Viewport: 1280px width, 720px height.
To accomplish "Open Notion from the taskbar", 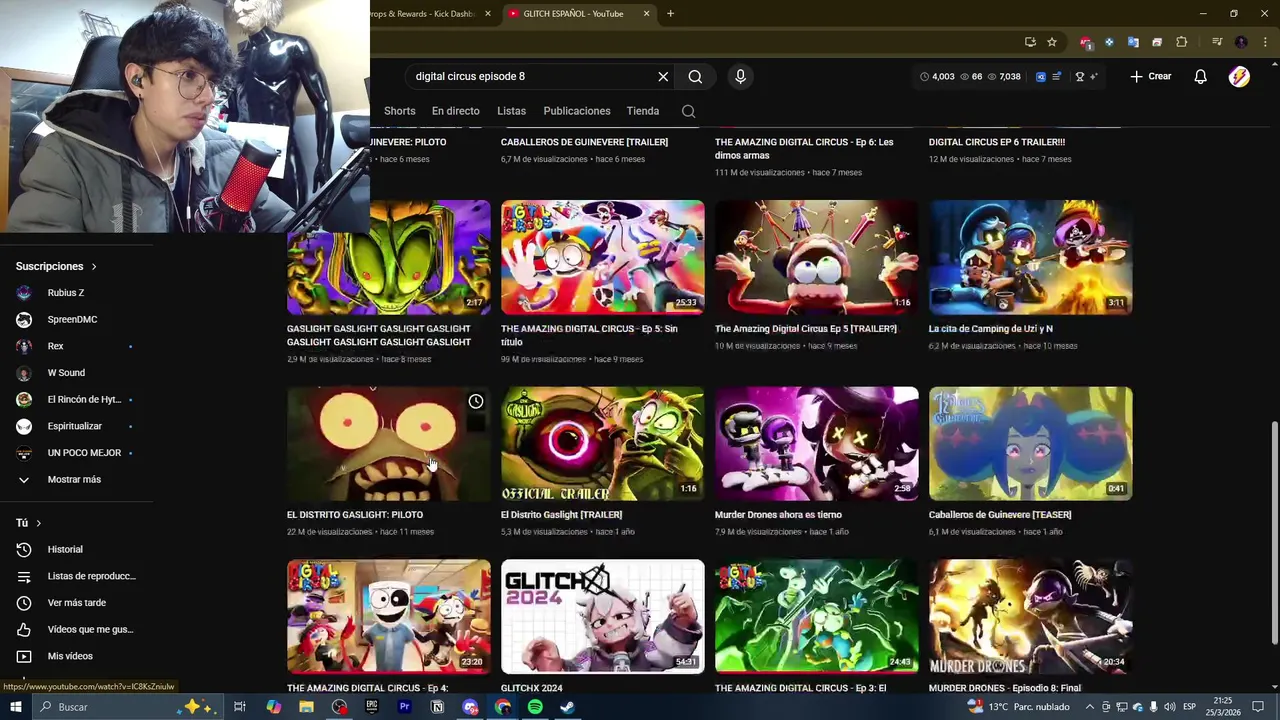I will click(437, 707).
